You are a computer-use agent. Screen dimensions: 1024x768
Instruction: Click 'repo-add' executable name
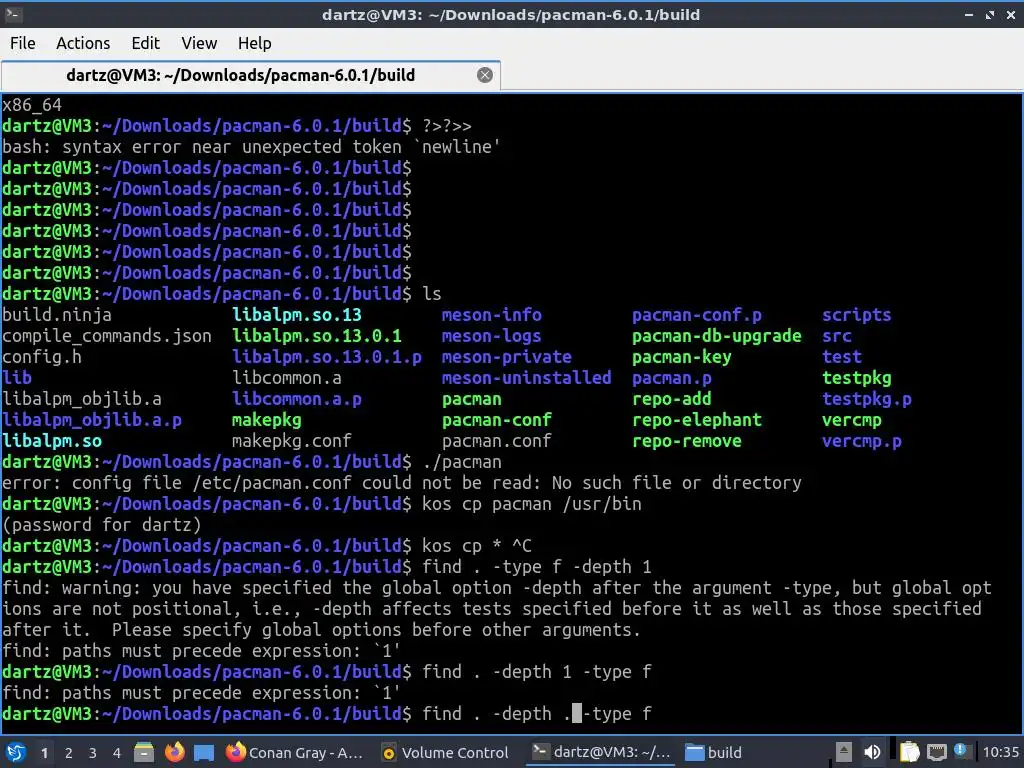671,399
